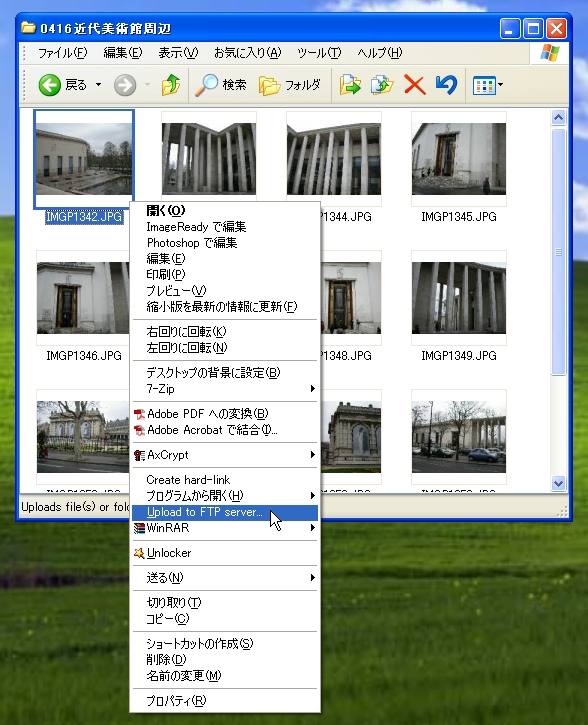Viewport: 588px width, 725px height.
Task: Open the Back history dropdown arrow
Action: point(98,85)
